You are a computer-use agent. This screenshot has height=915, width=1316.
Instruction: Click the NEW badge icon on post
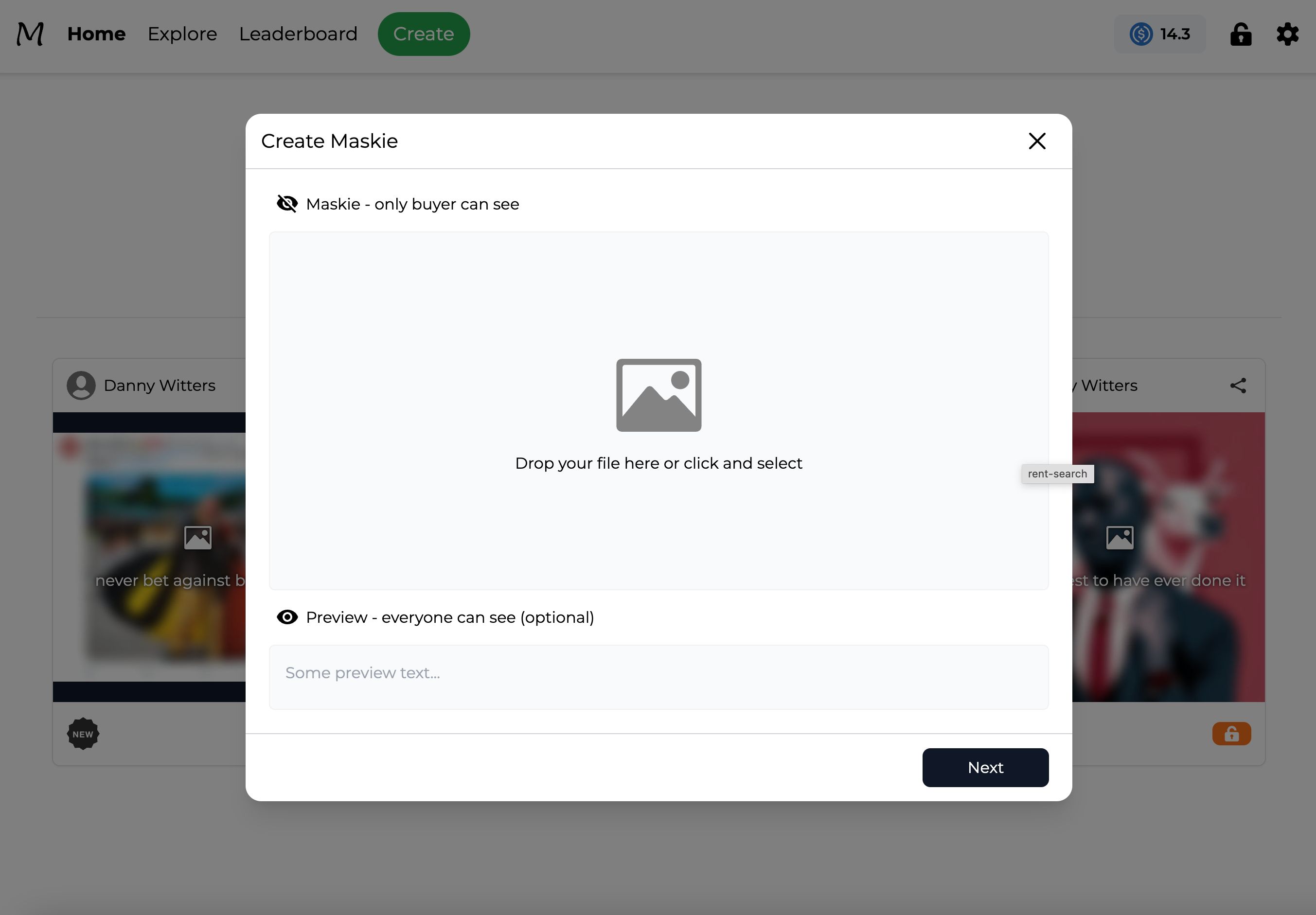click(x=83, y=733)
